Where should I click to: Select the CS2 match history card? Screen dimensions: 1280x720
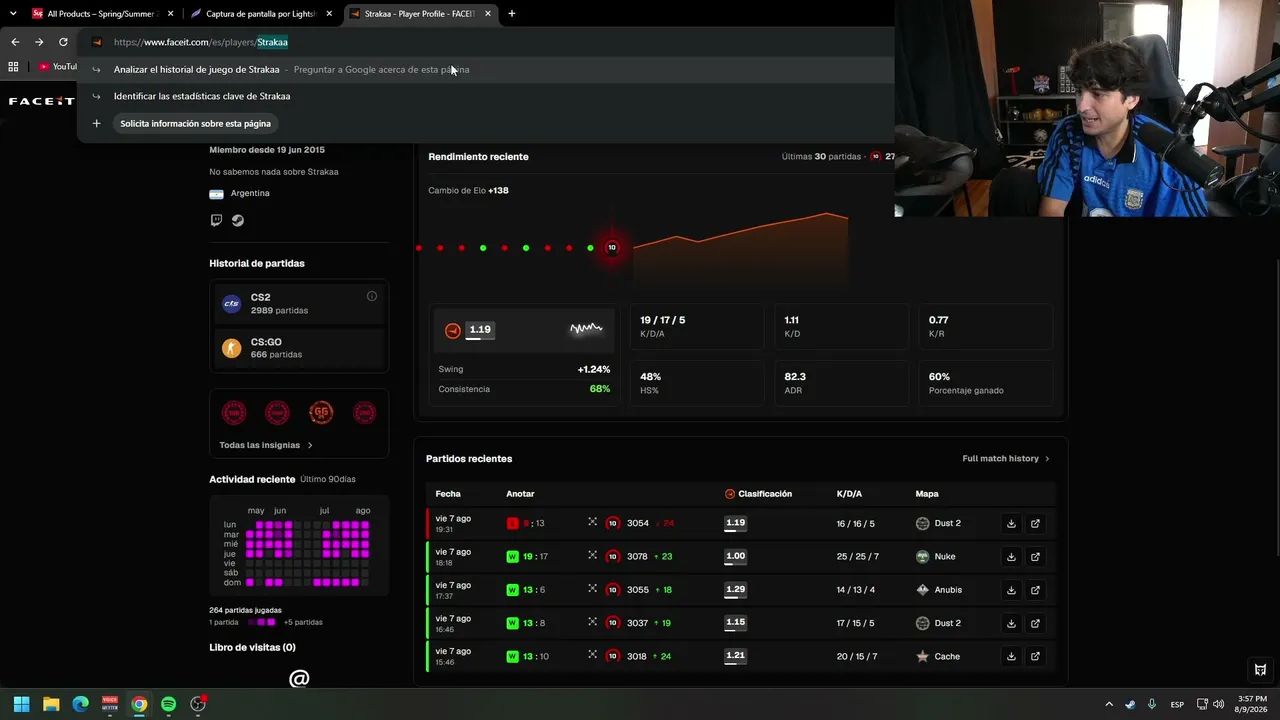click(x=299, y=303)
